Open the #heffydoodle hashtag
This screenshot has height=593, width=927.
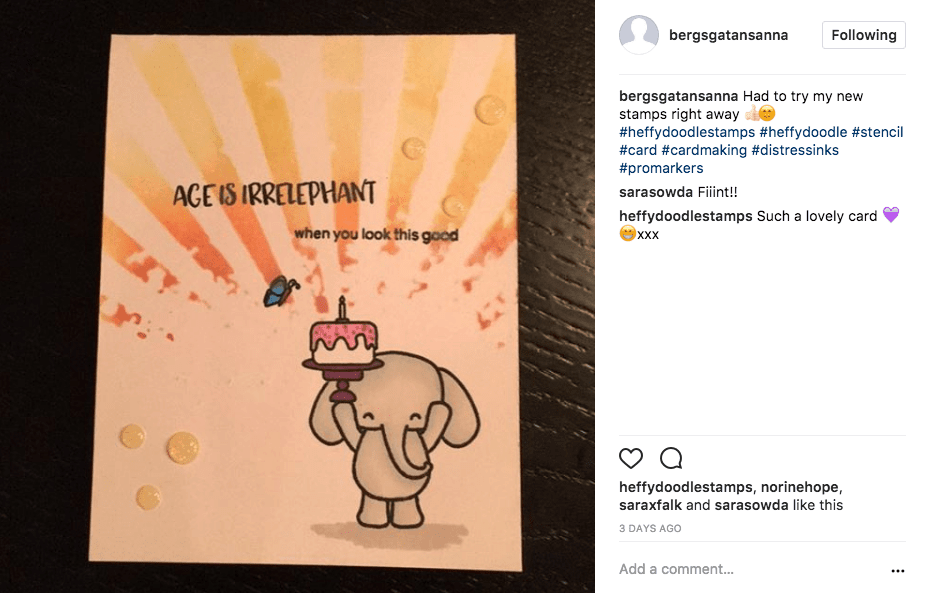803,132
